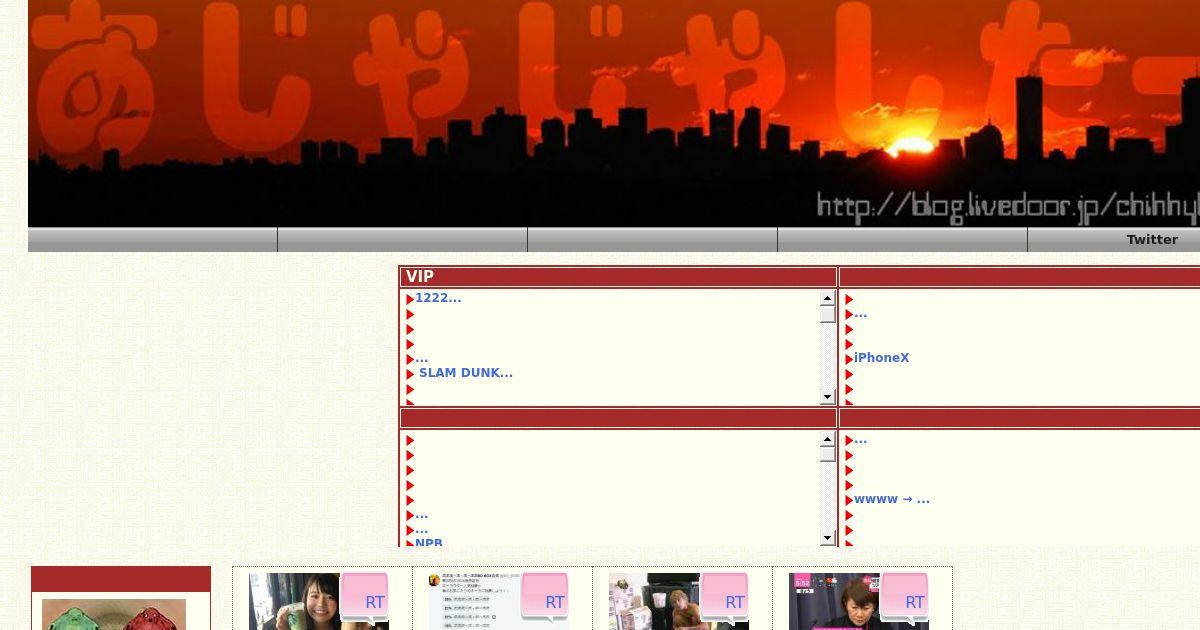Screen dimensions: 1200x630
Task: Click the scroll-up arrow of the NPB panel
Action: point(828,439)
